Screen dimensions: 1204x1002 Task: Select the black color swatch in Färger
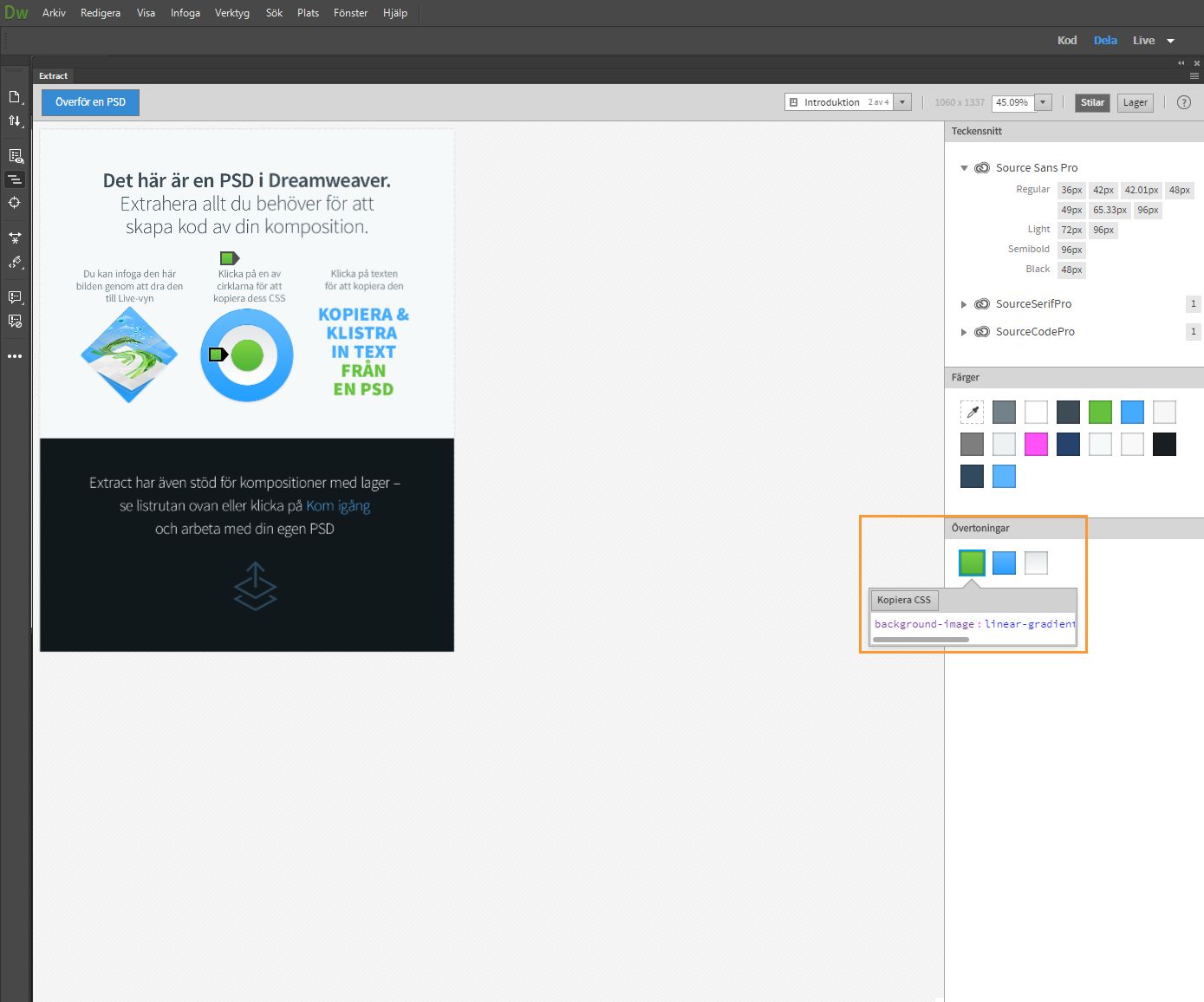coord(1164,445)
